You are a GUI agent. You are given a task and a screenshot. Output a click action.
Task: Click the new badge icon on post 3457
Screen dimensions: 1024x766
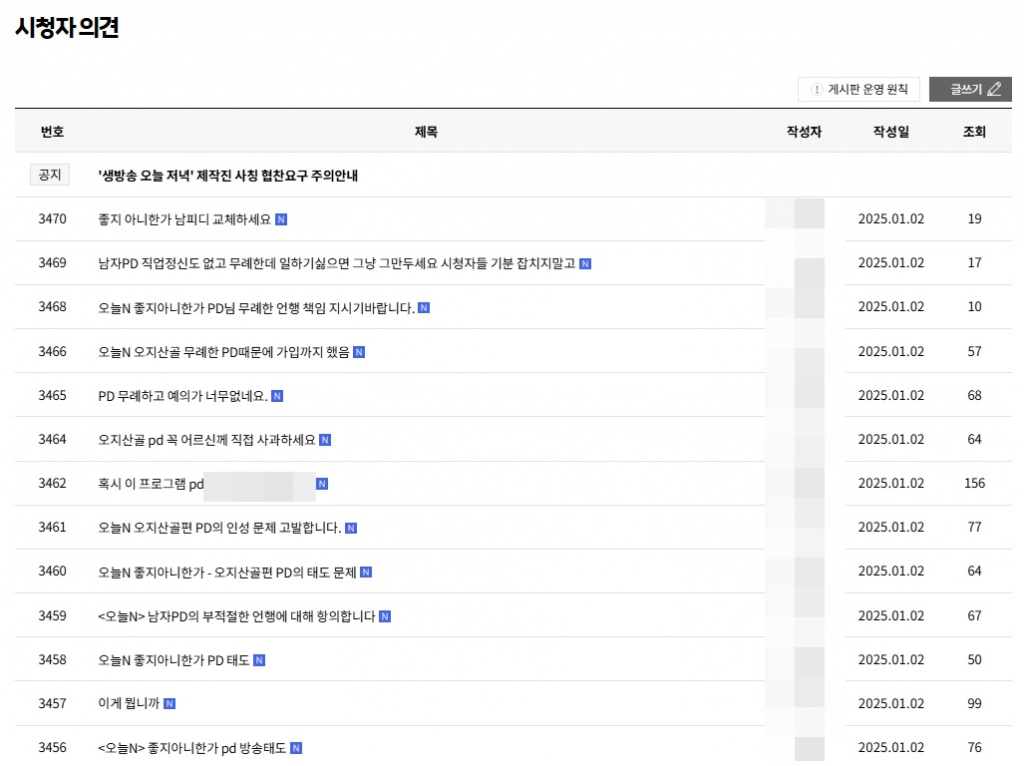[169, 704]
